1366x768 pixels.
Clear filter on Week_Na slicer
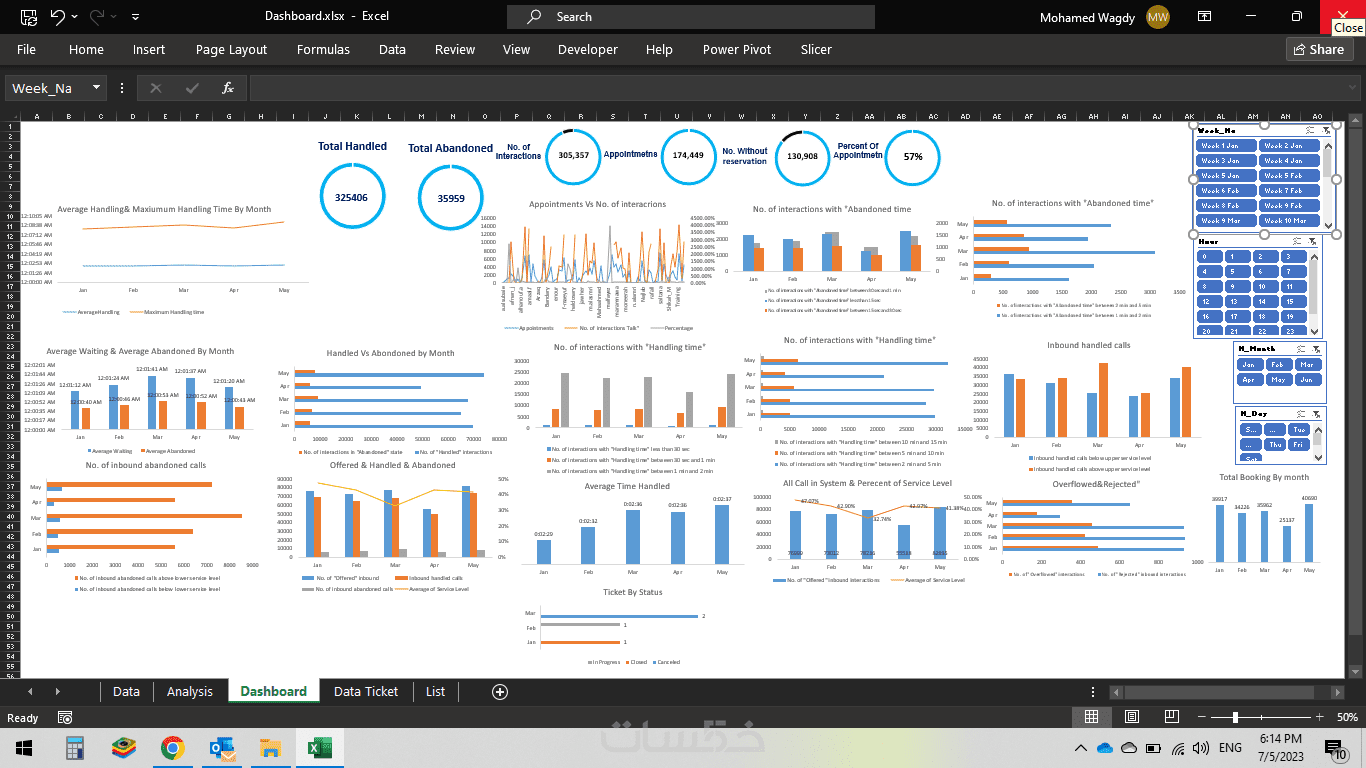1326,130
